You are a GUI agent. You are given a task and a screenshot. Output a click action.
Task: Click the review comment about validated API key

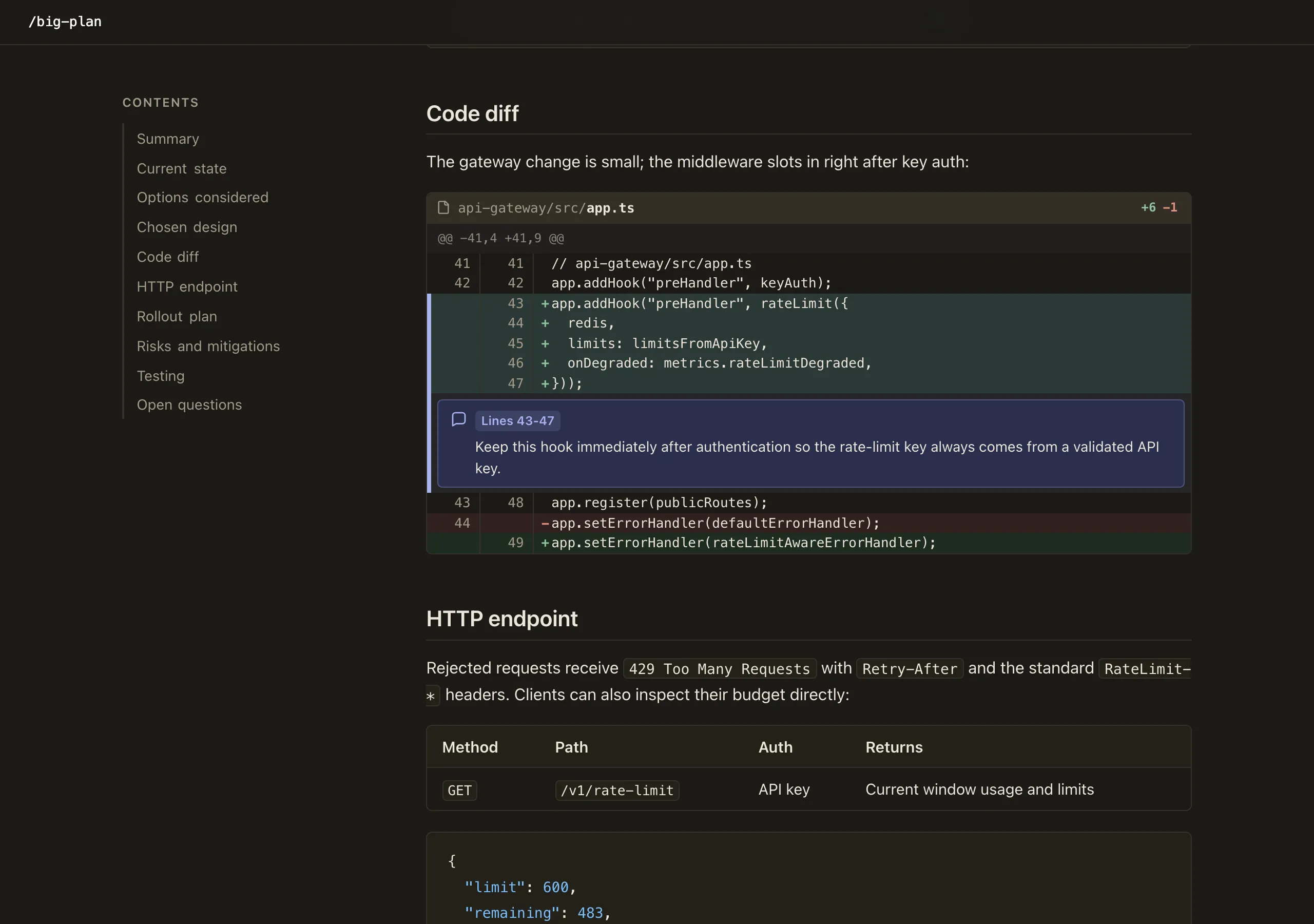point(817,457)
